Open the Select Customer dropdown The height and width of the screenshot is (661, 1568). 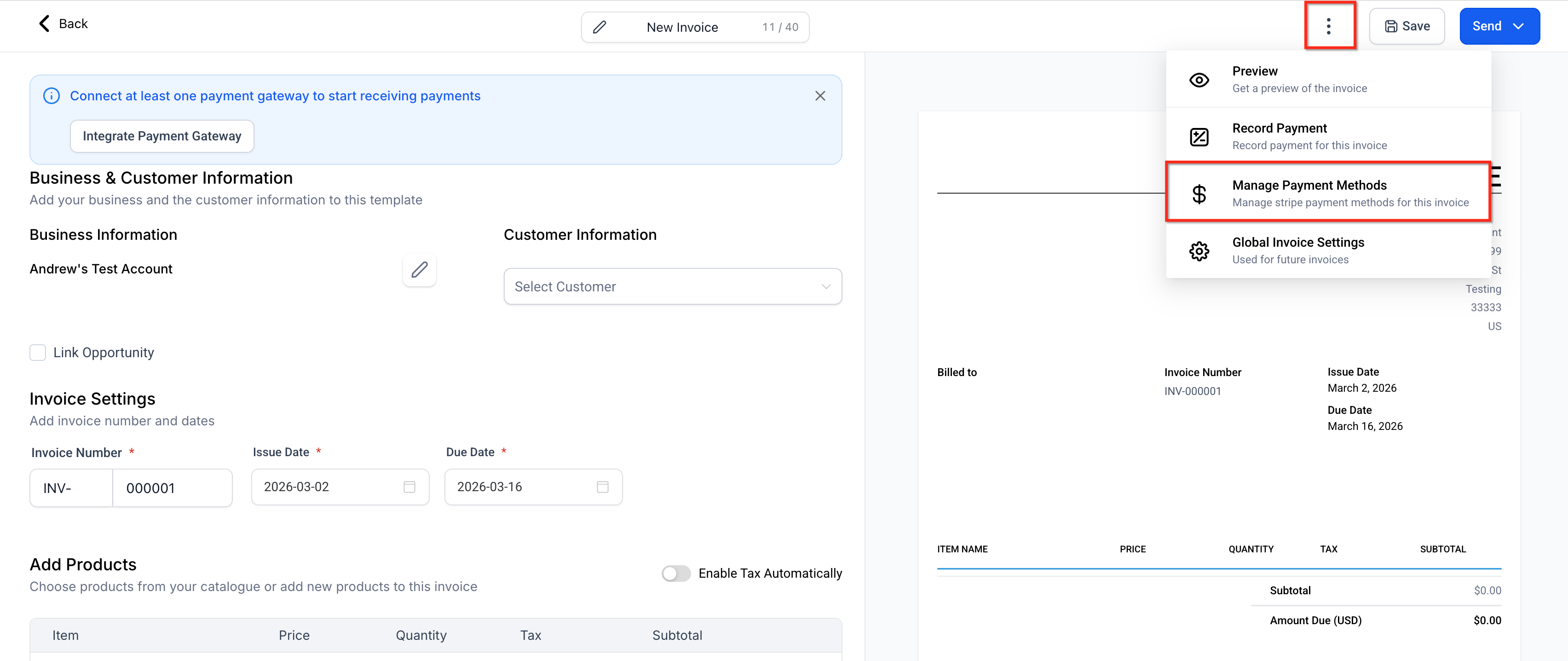[x=672, y=286]
